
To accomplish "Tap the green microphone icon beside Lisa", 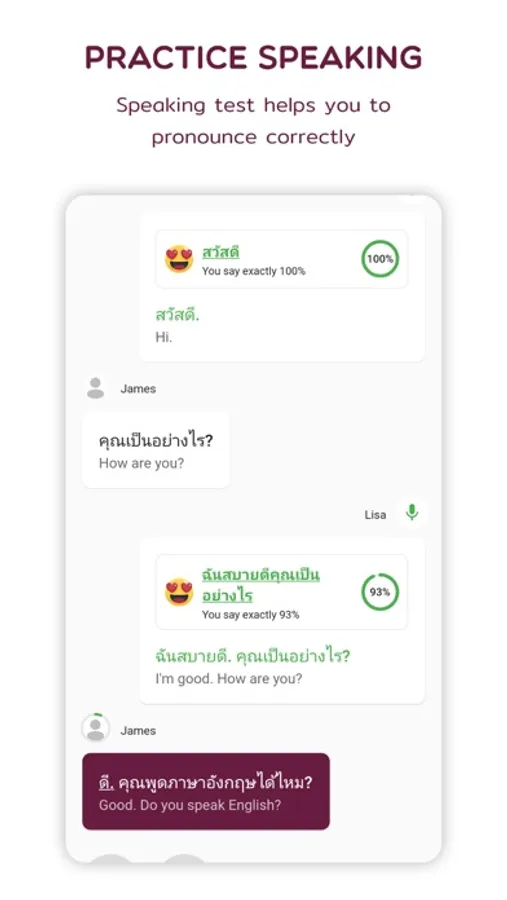I will click(411, 512).
